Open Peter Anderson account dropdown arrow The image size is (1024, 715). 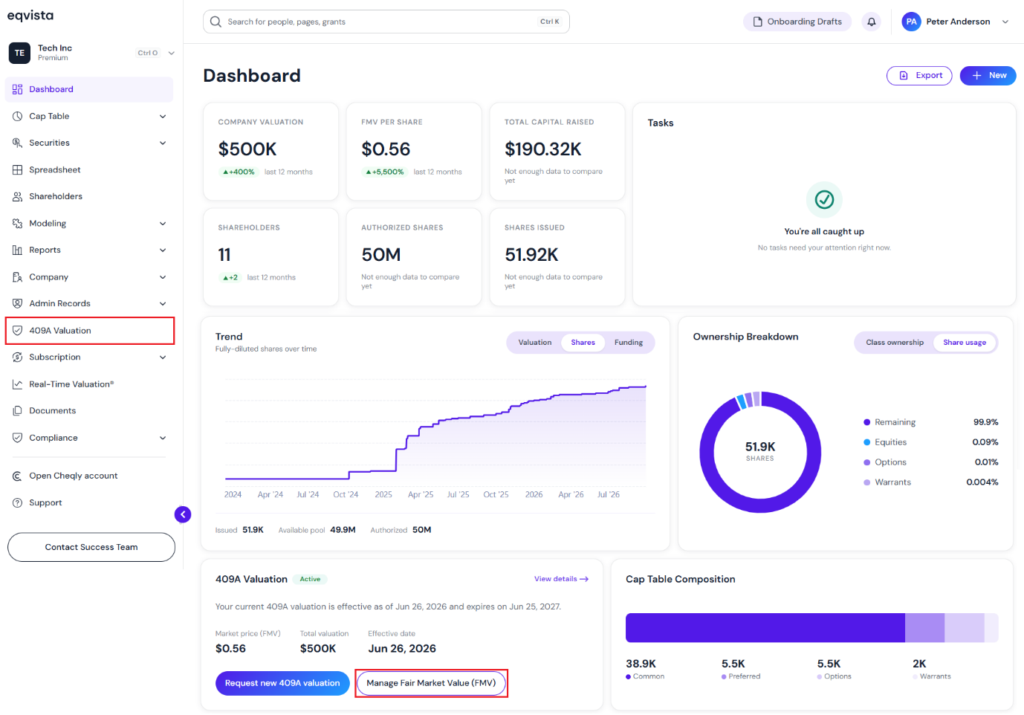point(1005,22)
